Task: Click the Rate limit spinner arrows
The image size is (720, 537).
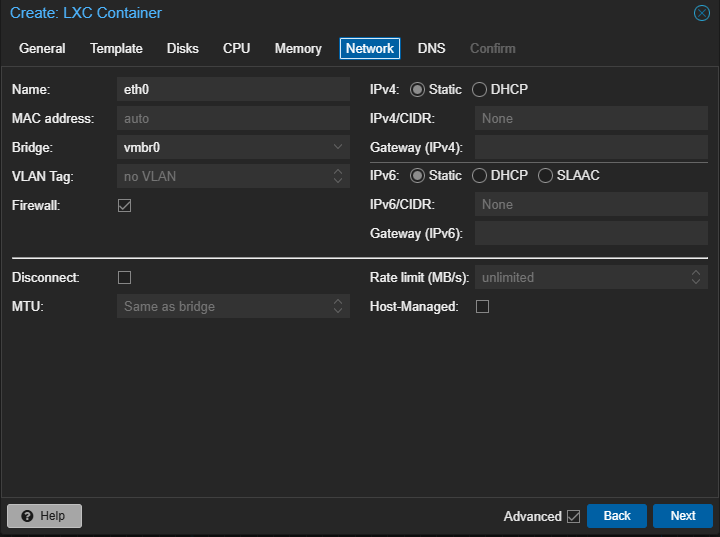Action: (696, 277)
